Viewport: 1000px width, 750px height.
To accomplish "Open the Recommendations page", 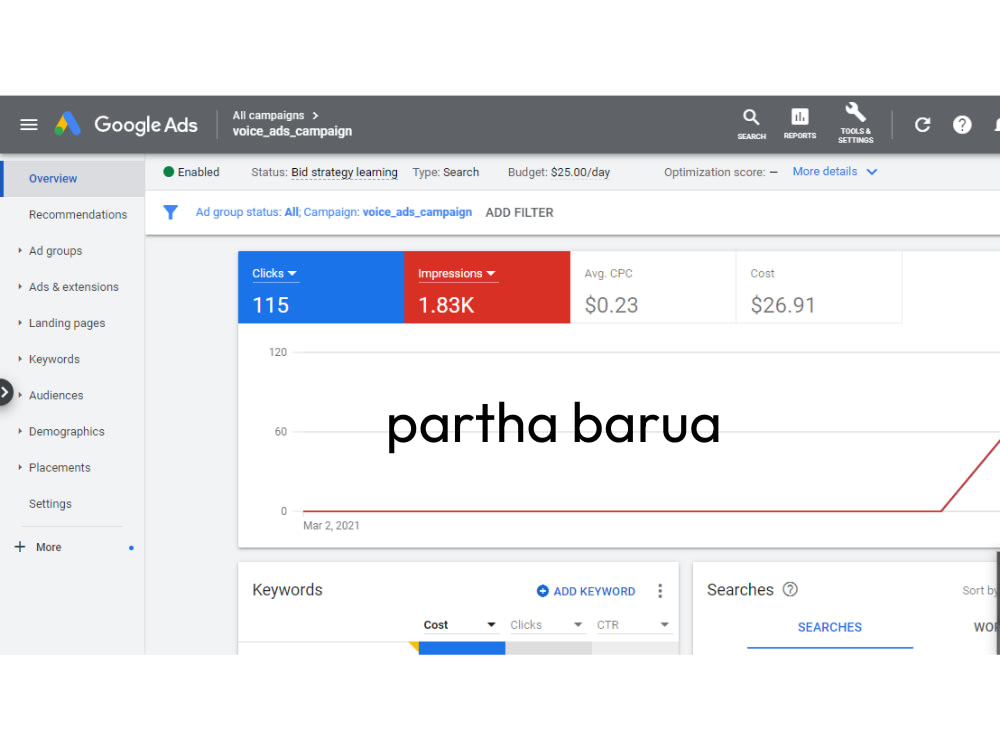I will (78, 215).
